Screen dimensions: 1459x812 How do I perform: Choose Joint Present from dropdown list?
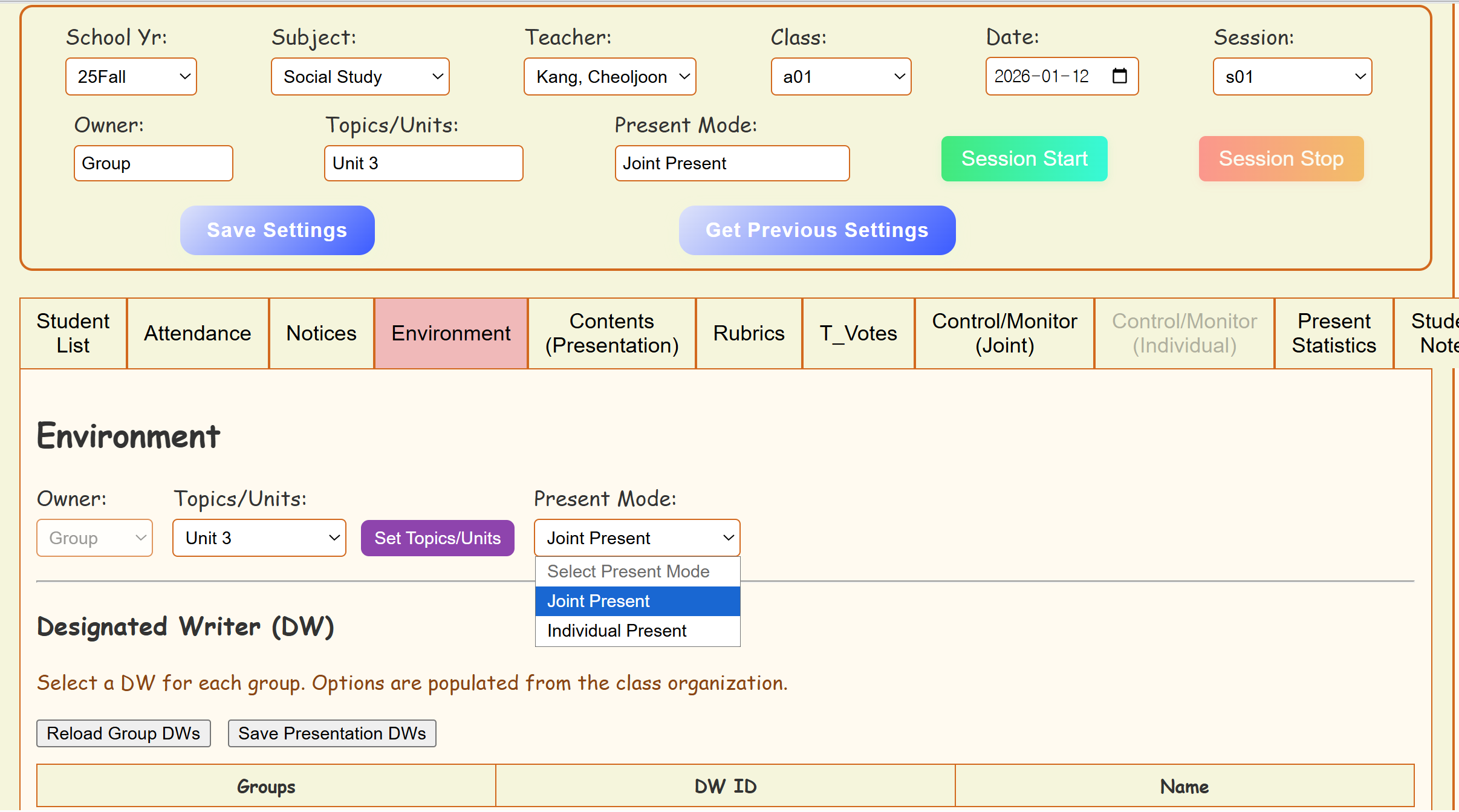[x=599, y=601]
